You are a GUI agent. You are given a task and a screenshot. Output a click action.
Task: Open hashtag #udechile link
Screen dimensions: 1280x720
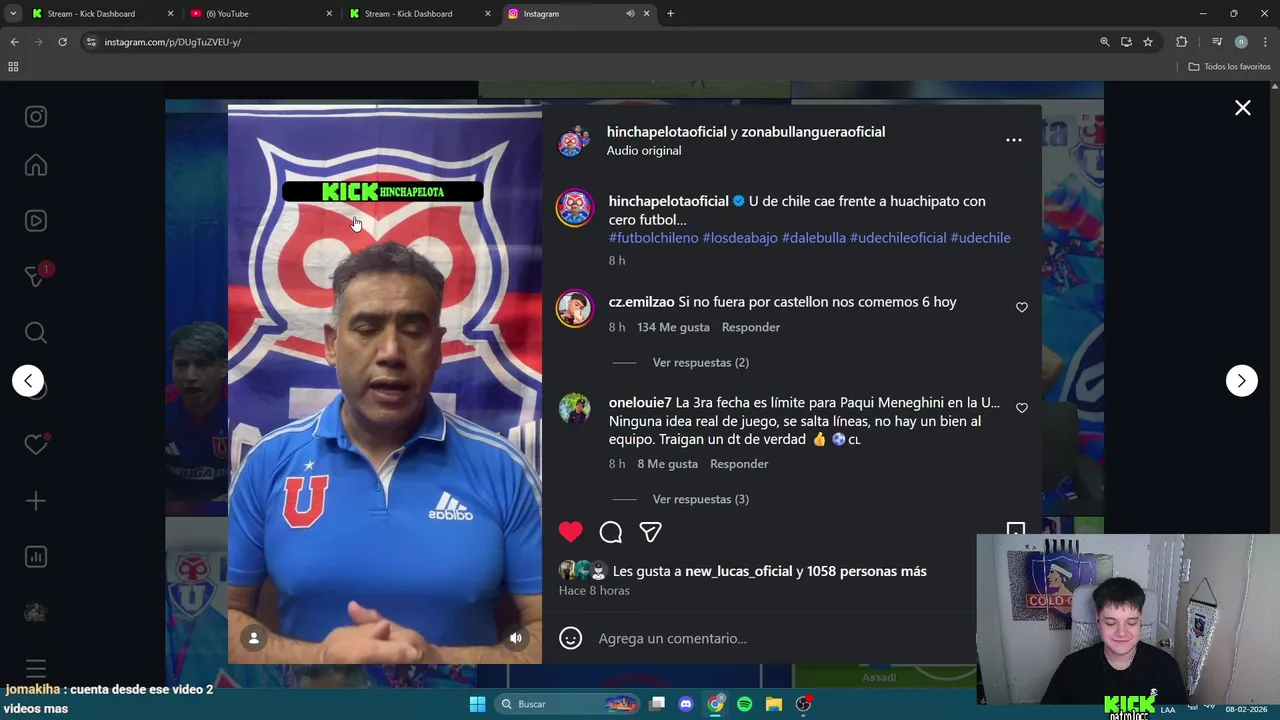point(980,238)
